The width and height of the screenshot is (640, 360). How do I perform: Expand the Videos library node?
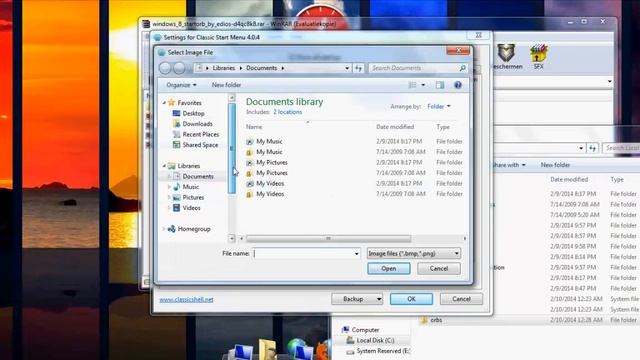click(169, 208)
